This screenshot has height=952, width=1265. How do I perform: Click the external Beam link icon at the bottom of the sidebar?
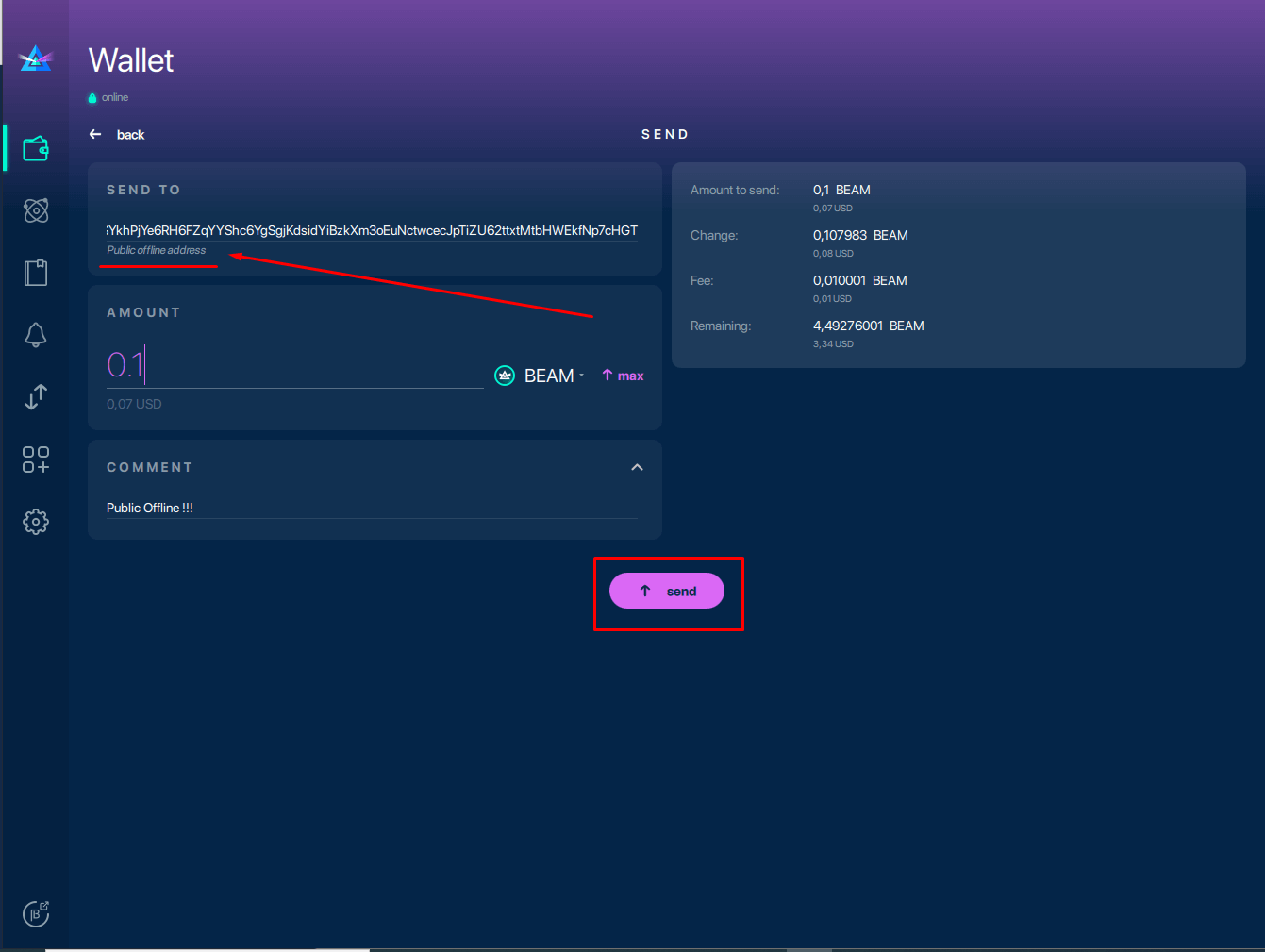pyautogui.click(x=36, y=913)
